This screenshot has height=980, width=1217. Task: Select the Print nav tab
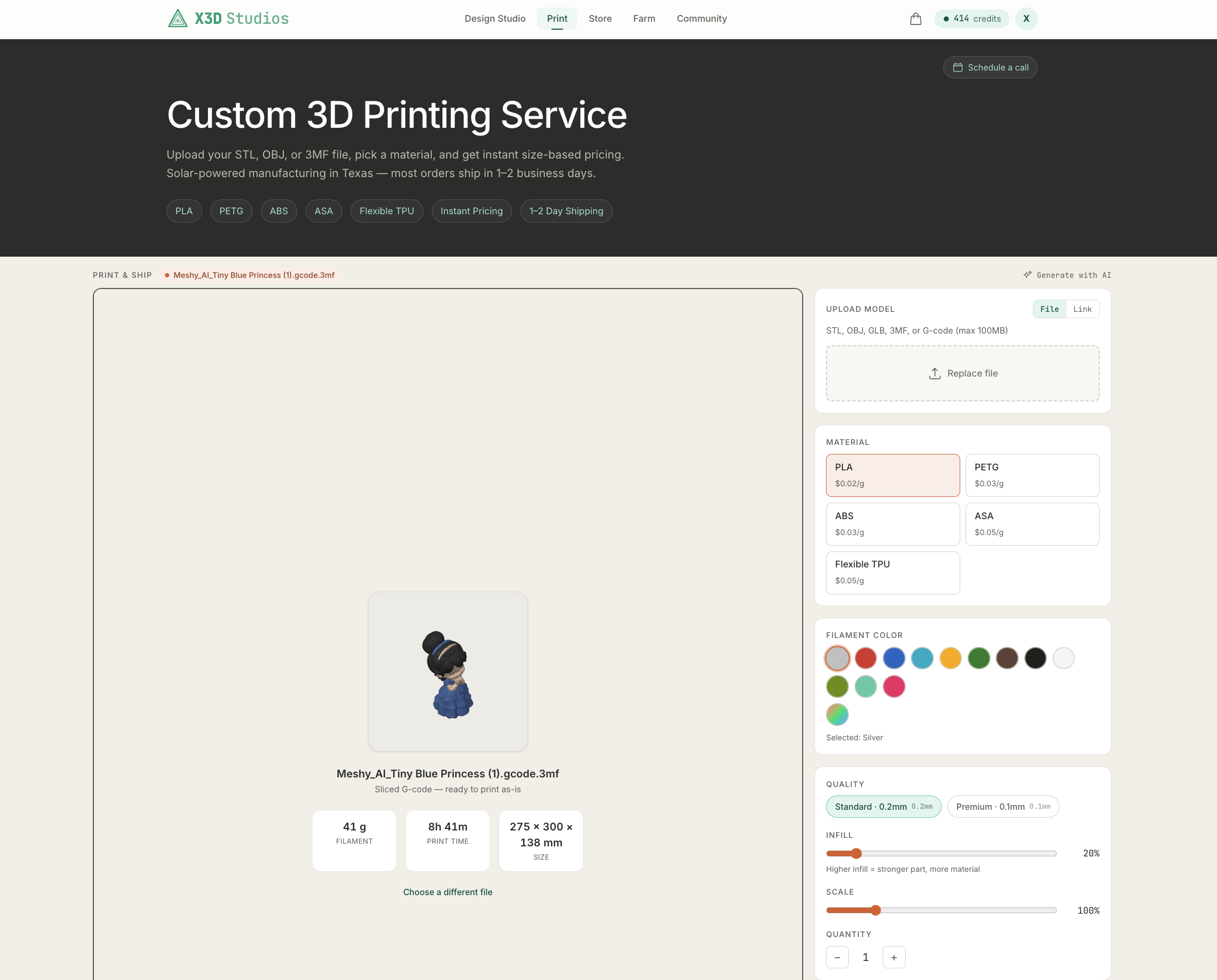(x=557, y=19)
